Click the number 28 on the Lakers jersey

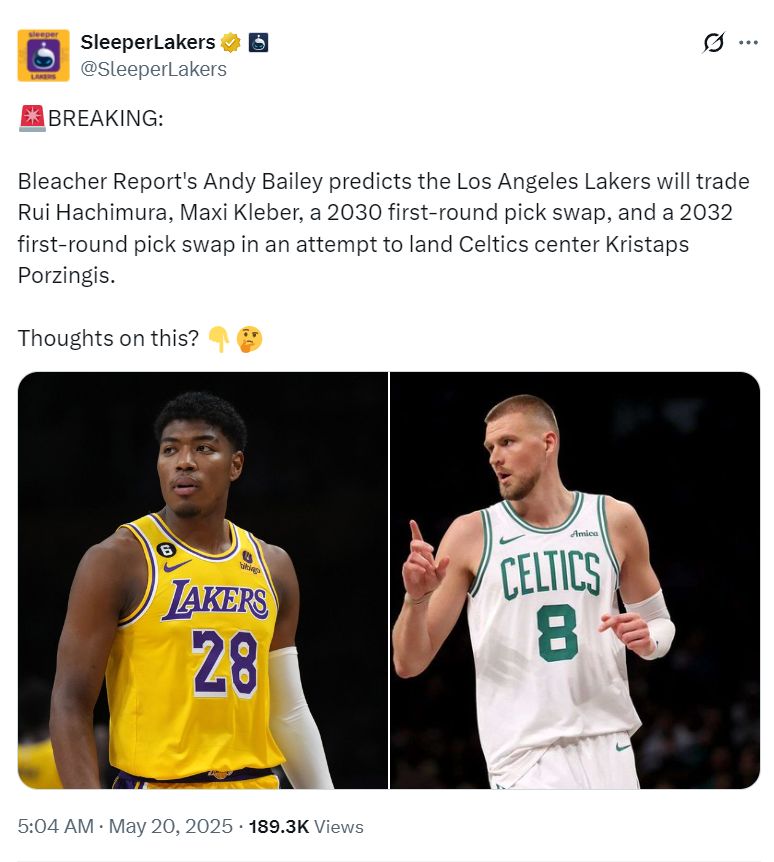click(x=225, y=661)
